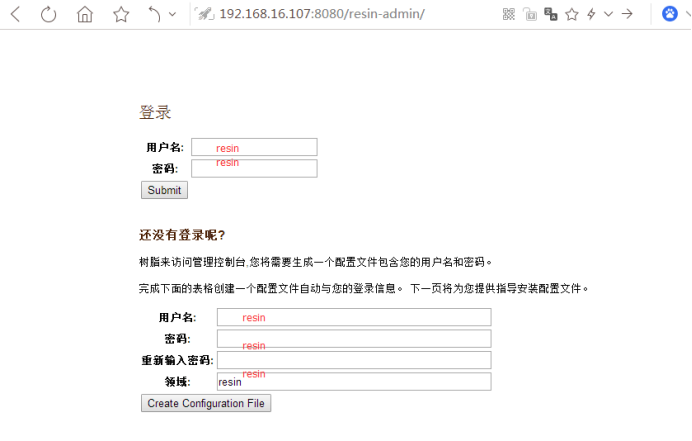Click the Create Configuration File button

206,403
